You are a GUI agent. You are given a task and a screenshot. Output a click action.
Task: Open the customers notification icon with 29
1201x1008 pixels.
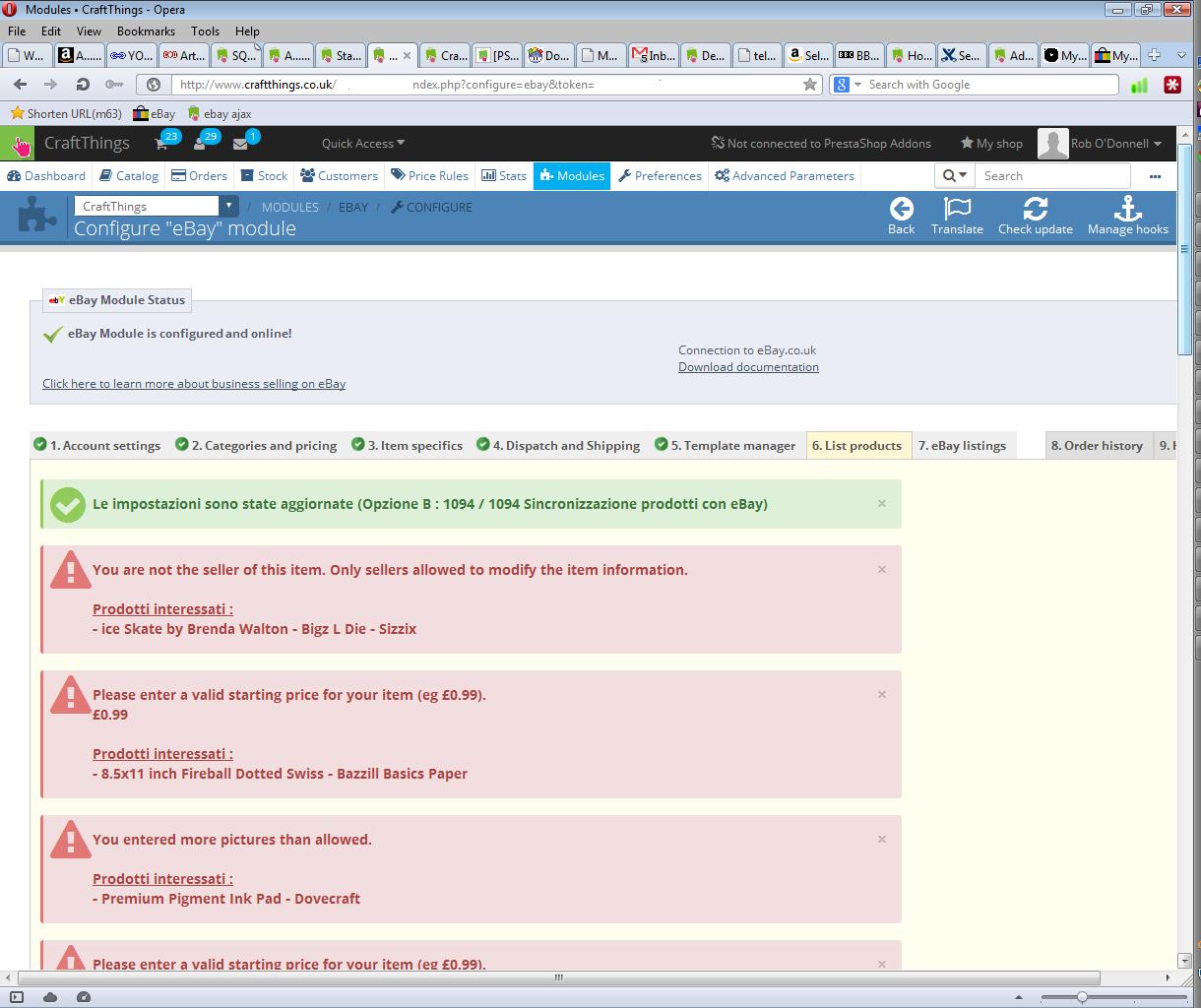click(200, 144)
